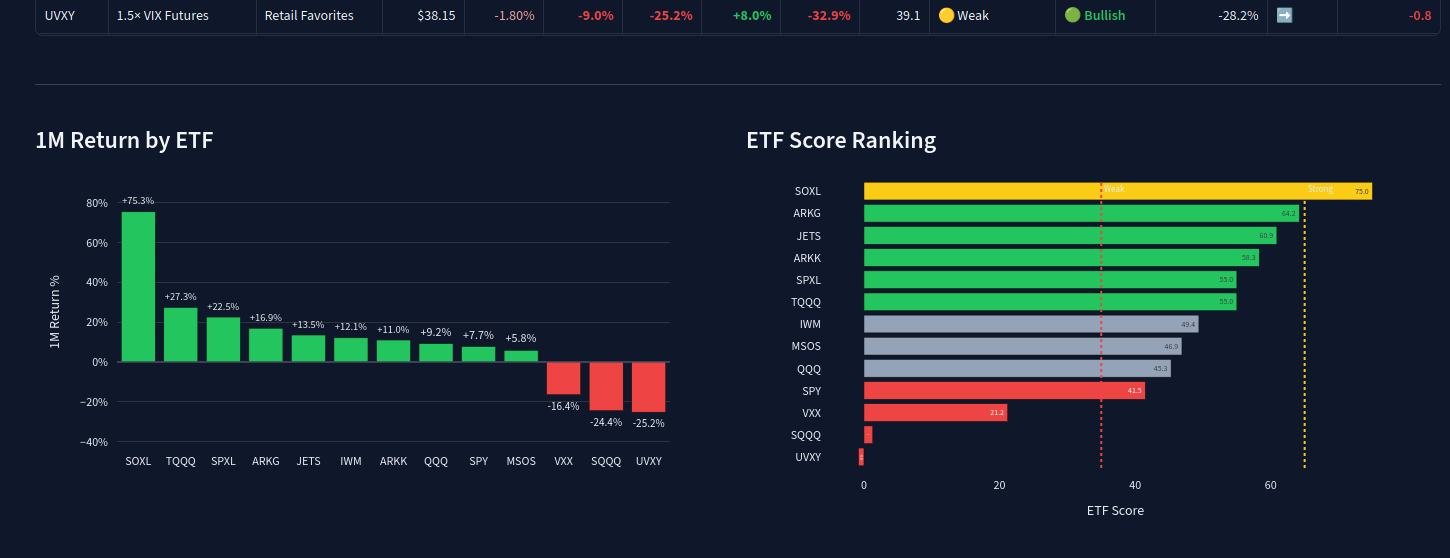
Task: Click the TQQQ bar in Score Ranking
Action: click(1050, 302)
